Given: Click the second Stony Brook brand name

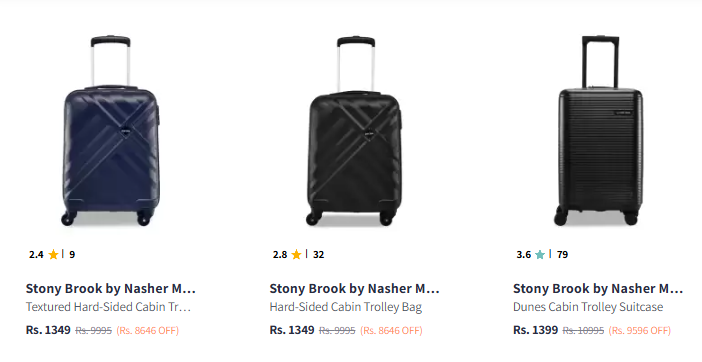Looking at the screenshot, I should pos(354,289).
